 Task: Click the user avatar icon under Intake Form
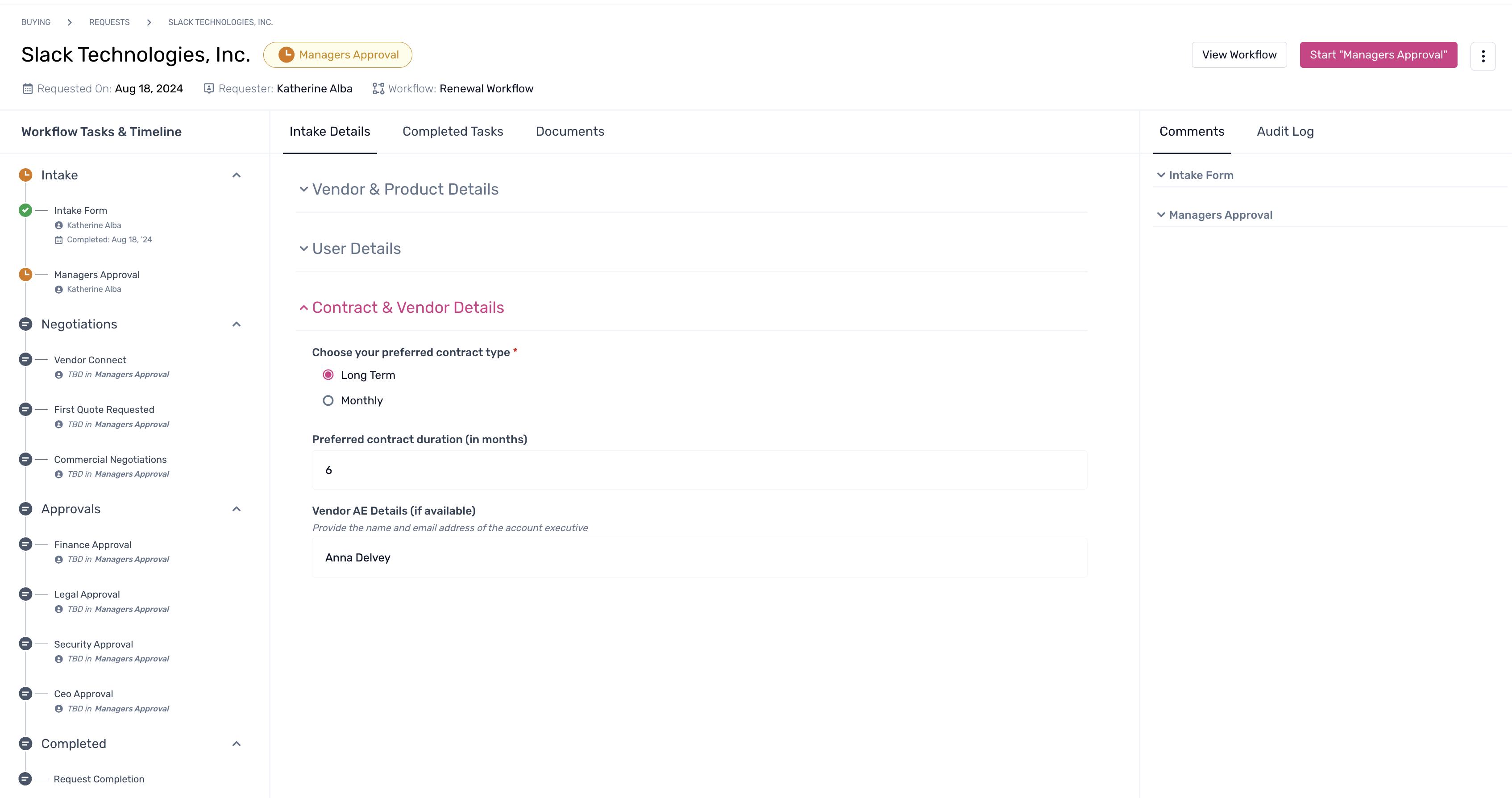point(59,225)
